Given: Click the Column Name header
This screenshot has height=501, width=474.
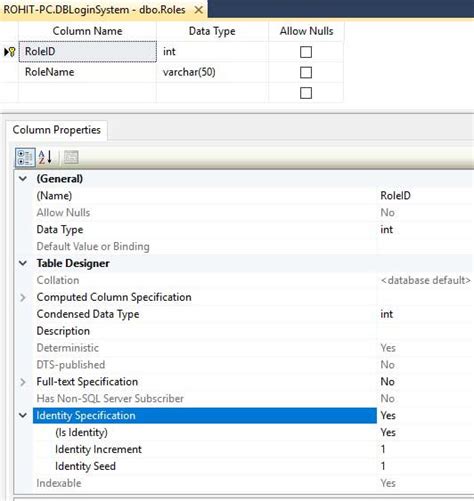Looking at the screenshot, I should click(x=87, y=31).
